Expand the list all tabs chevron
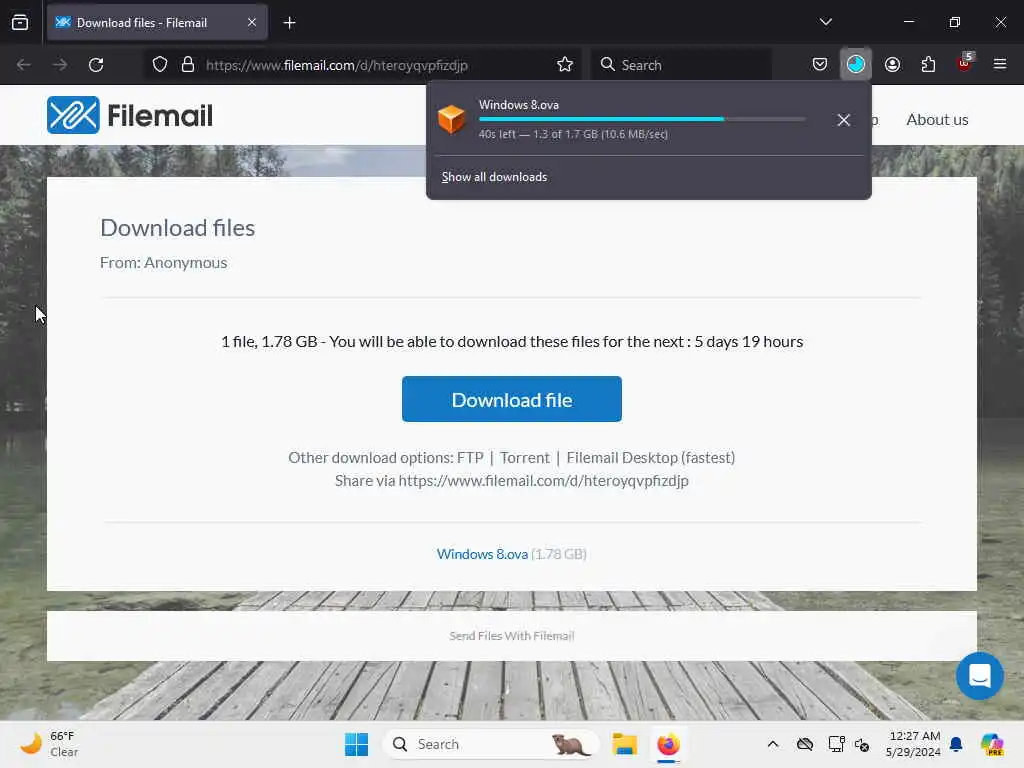Viewport: 1024px width, 768px height. (825, 22)
